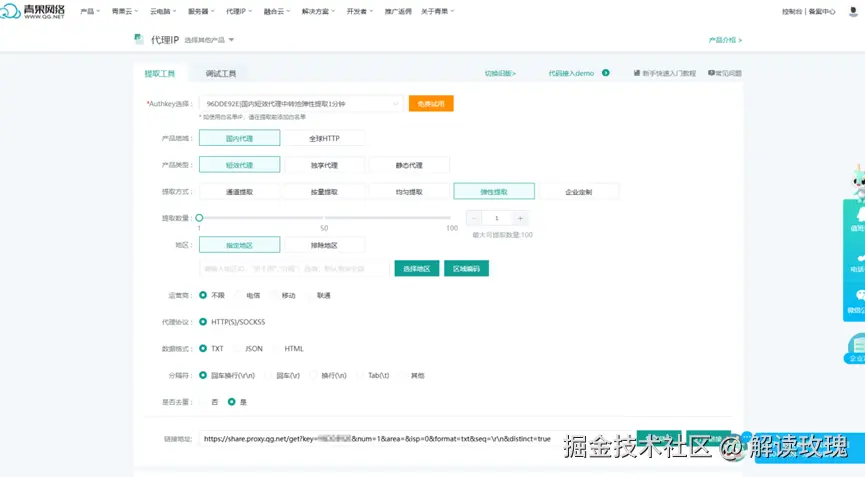This screenshot has height=477, width=865.
Task: Select the 回车(\r) separator radio
Action: [269, 375]
